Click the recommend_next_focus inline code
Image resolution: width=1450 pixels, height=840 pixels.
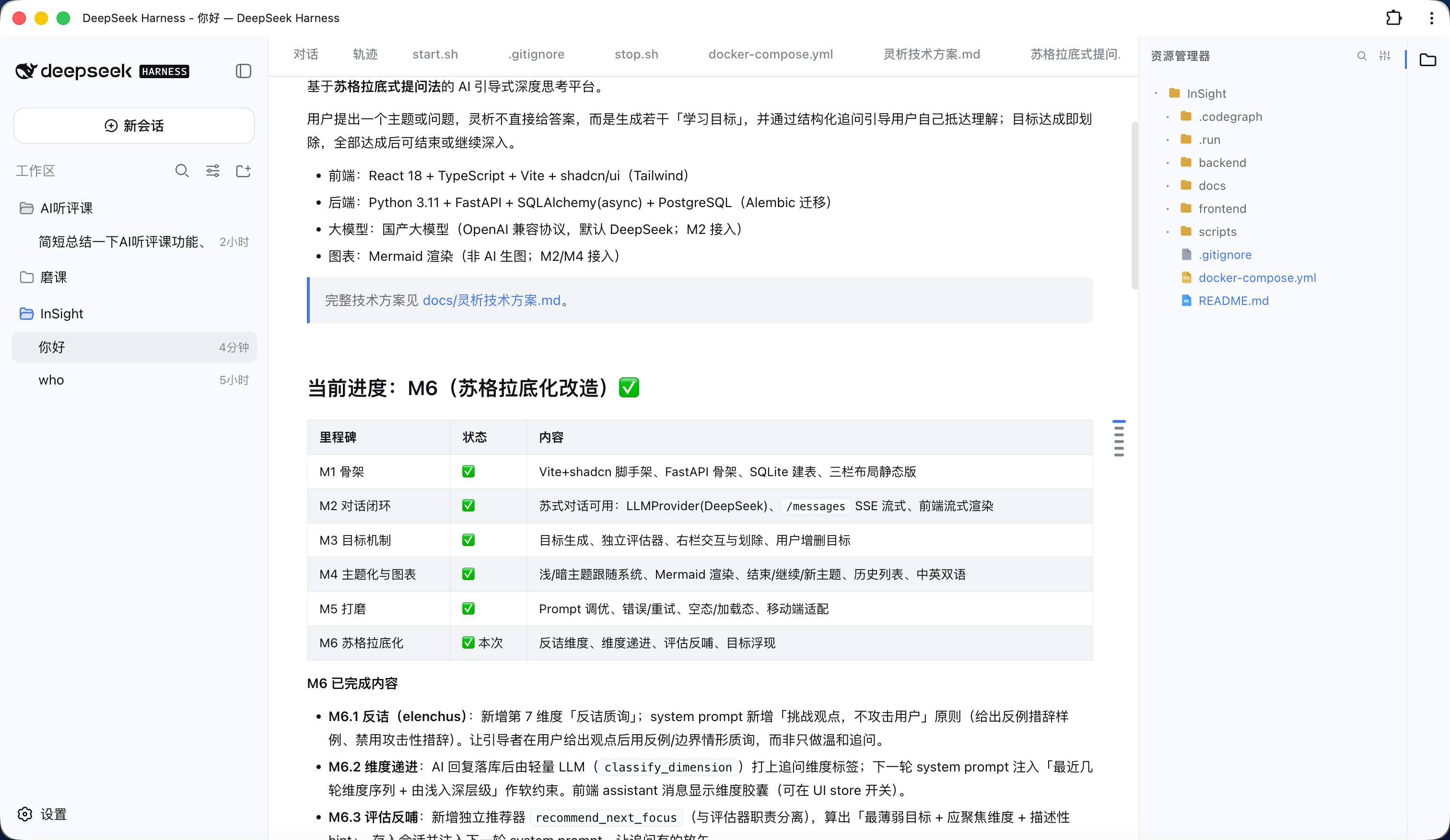pyautogui.click(x=606, y=817)
